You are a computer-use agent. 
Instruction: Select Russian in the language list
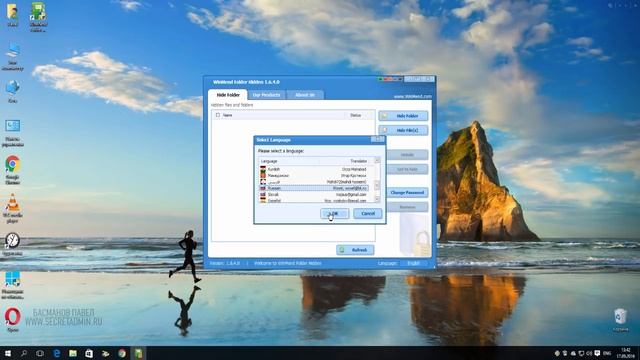(314, 188)
